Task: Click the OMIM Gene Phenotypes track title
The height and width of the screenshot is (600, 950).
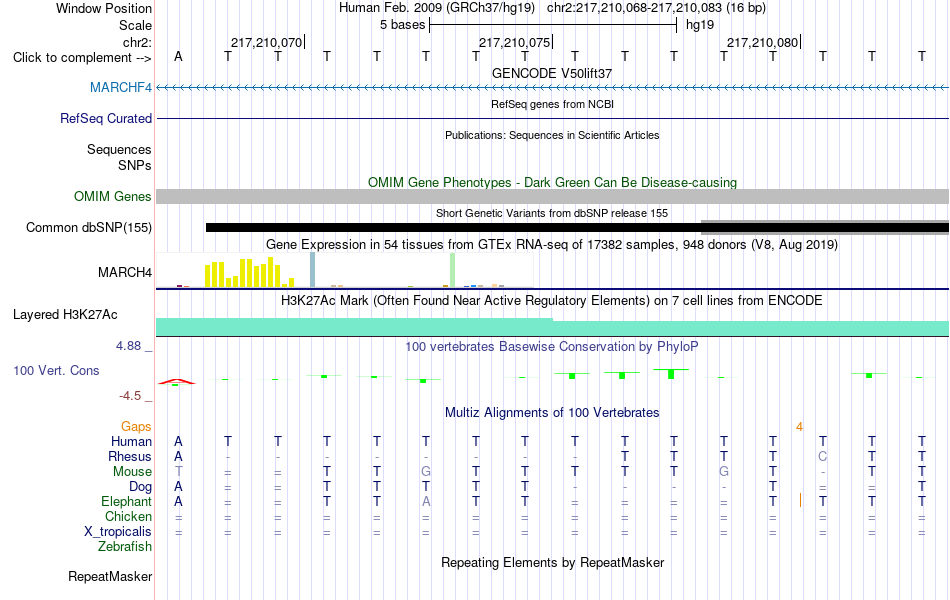Action: coord(552,182)
